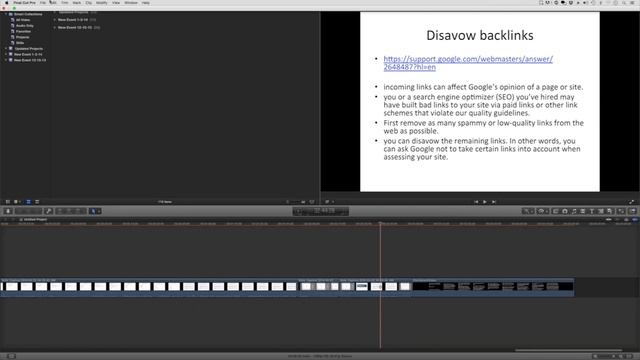Click the dashboard timecode display
The width and height of the screenshot is (640, 360).
pyautogui.click(x=321, y=211)
